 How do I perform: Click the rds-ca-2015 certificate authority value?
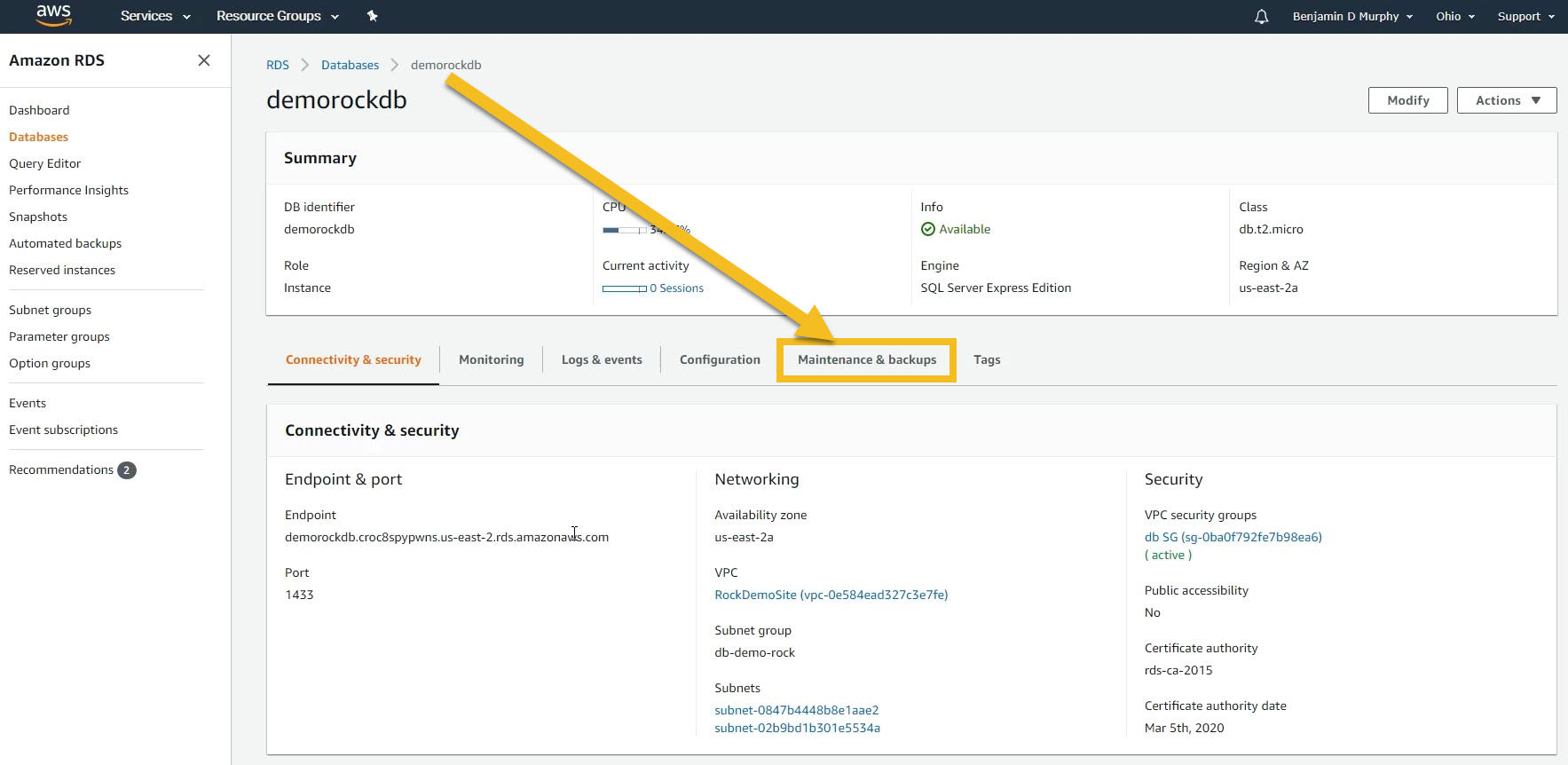pos(1178,670)
